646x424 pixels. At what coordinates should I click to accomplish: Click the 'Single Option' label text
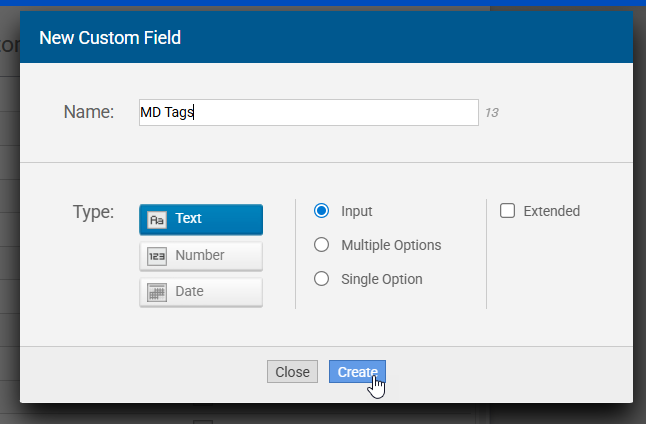(x=382, y=279)
